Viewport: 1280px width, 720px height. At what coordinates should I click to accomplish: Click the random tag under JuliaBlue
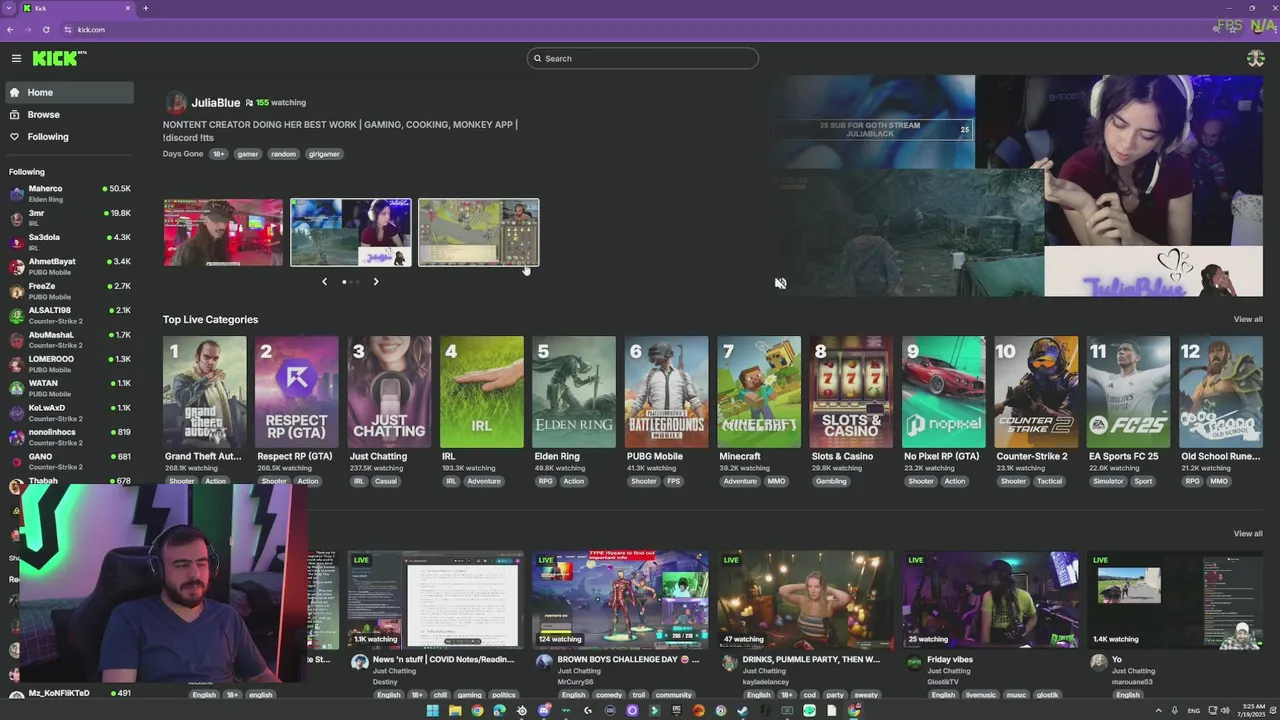pyautogui.click(x=283, y=154)
